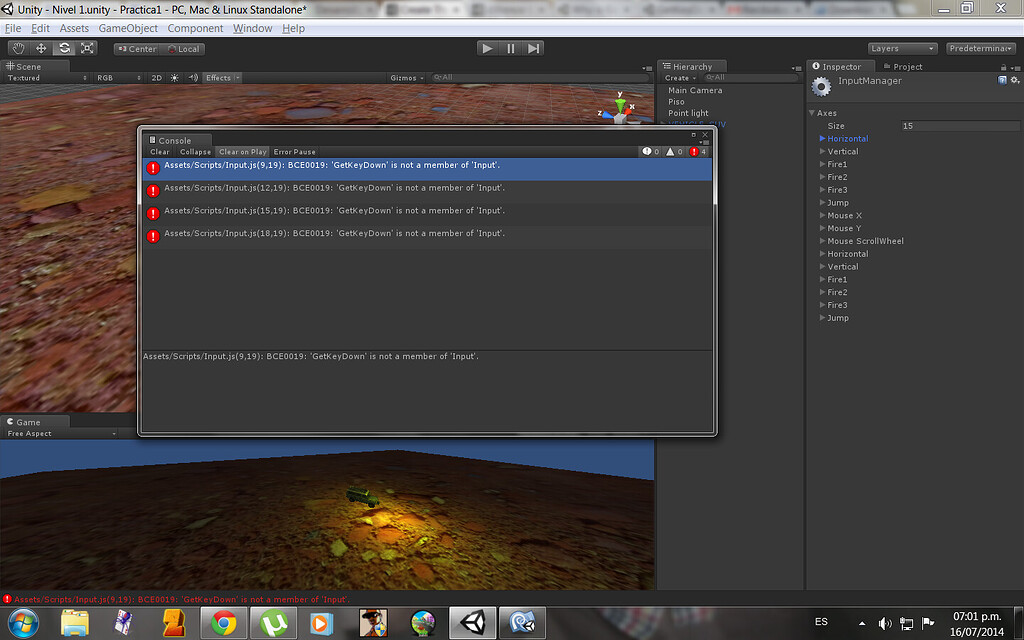This screenshot has height=640, width=1024.
Task: Open Google Chrome from the taskbar
Action: click(222, 622)
